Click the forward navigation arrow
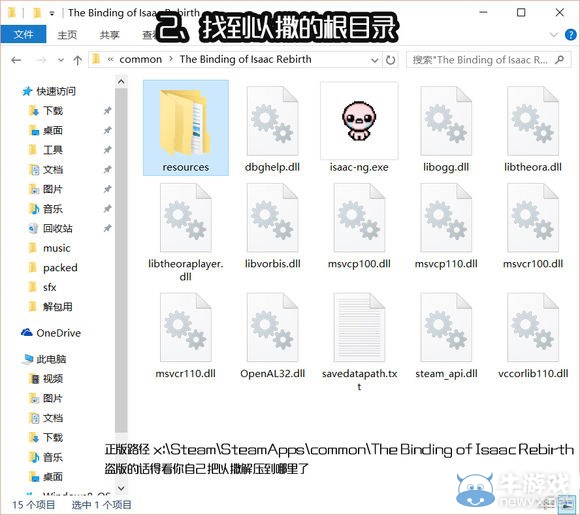580x515 pixels. point(41,60)
